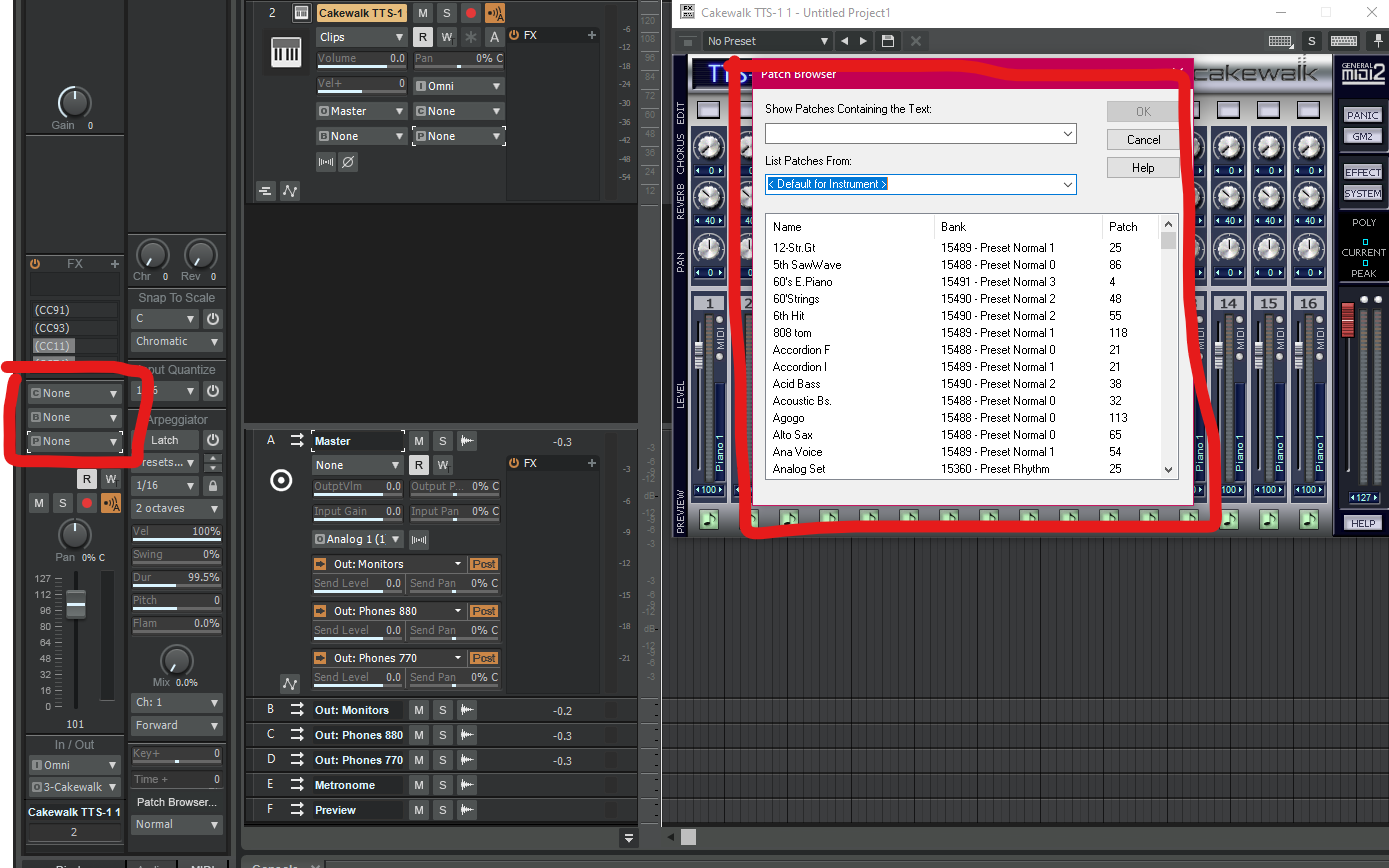Screen dimensions: 1389x868
Task: Enable Snap To Scale power button
Action: tap(212, 319)
